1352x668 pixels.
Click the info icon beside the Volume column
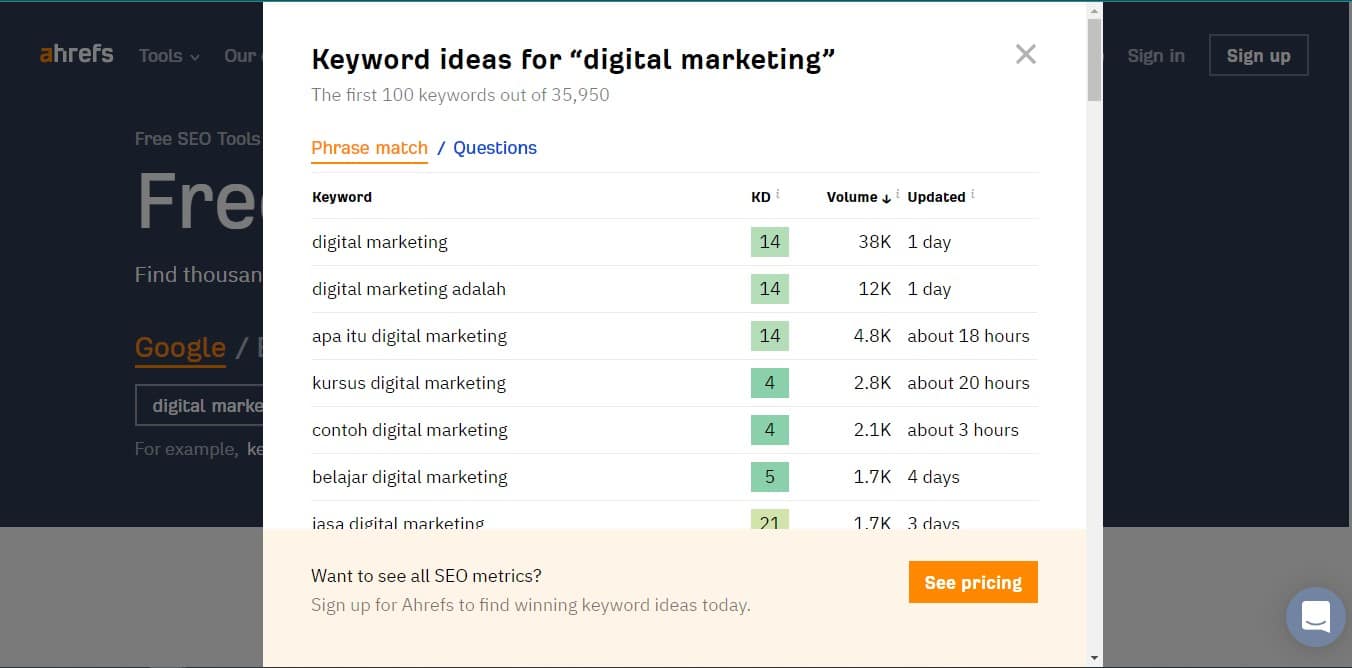[x=898, y=192]
